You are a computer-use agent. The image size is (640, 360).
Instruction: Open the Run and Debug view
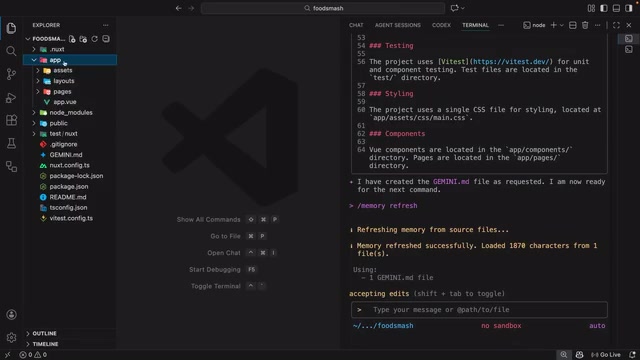(11, 98)
